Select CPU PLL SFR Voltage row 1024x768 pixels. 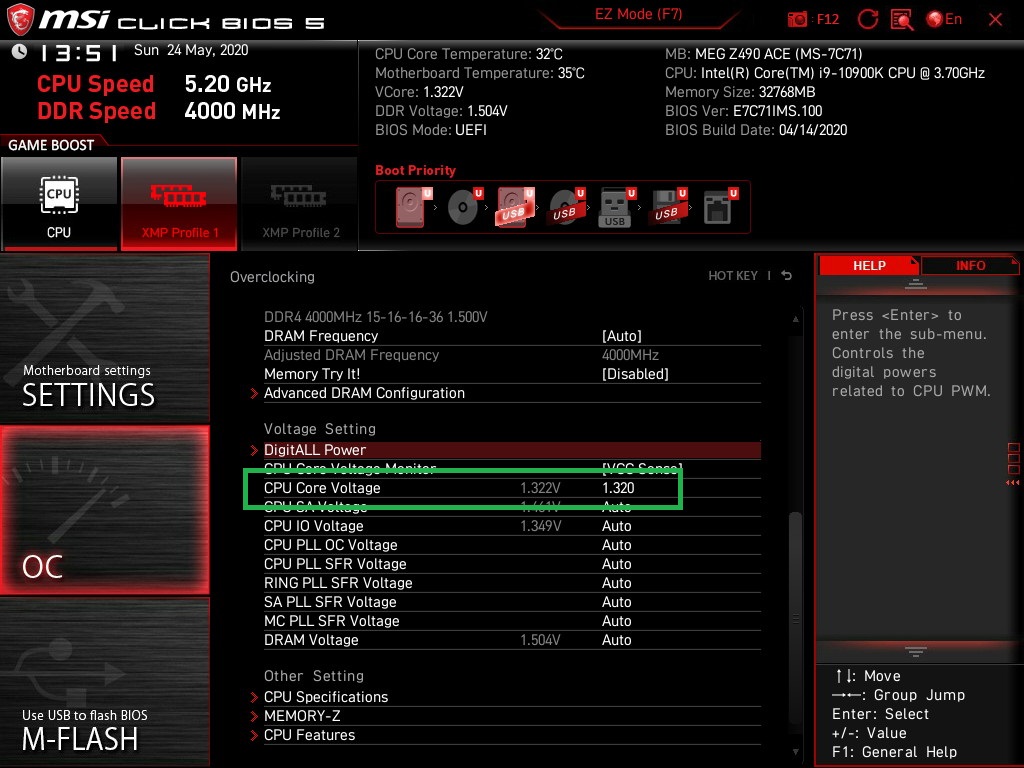click(x=512, y=564)
